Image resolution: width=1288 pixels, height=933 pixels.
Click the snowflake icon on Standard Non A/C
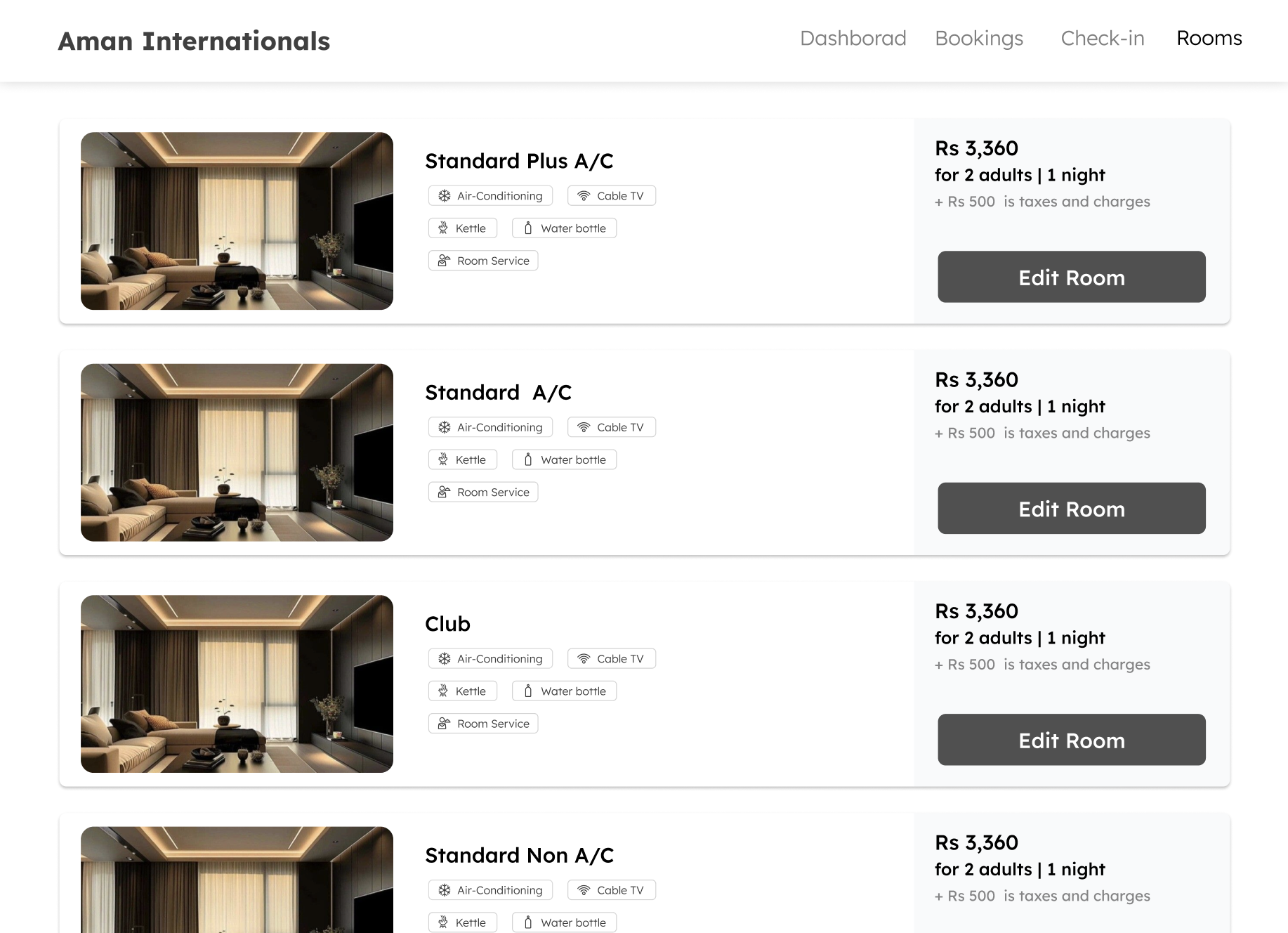tap(445, 890)
